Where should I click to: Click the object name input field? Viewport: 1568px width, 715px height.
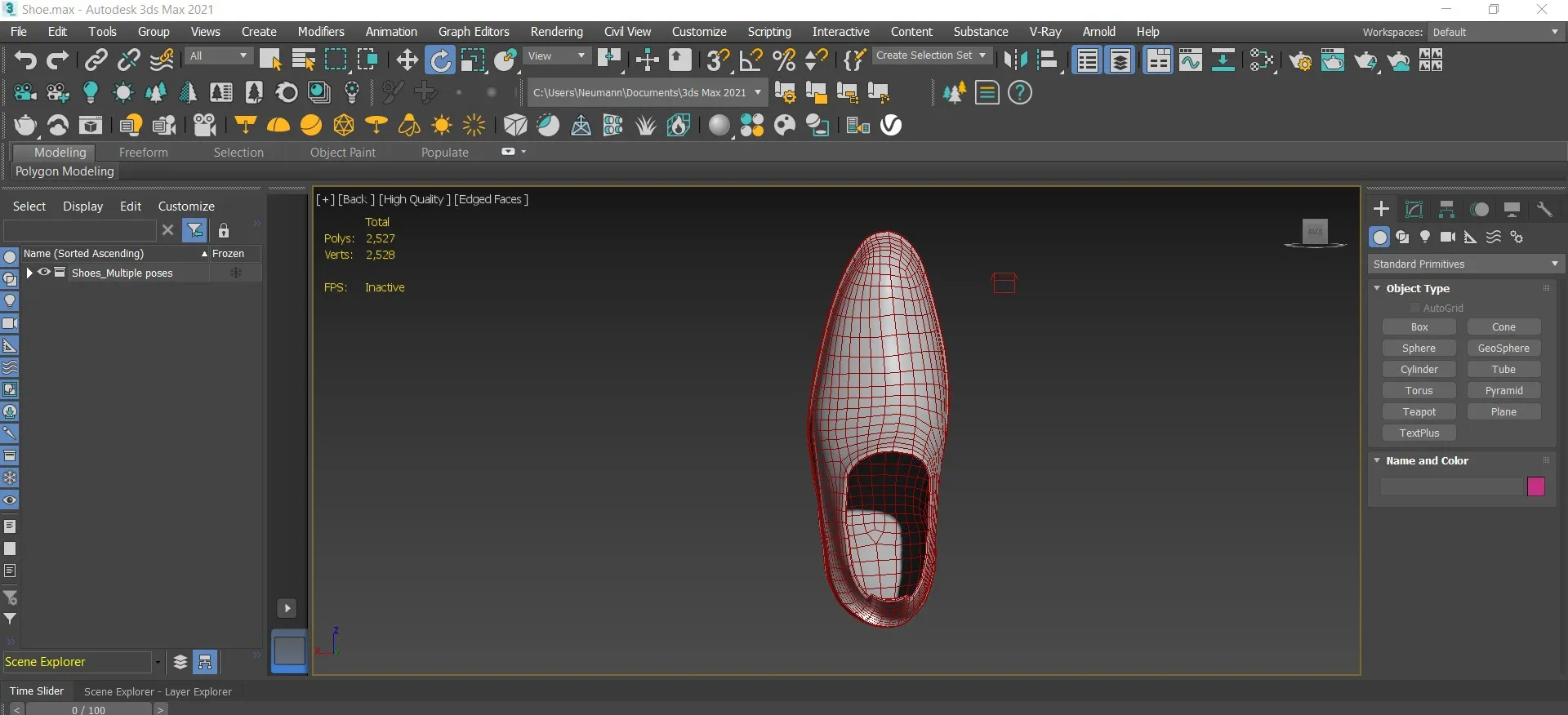(x=1452, y=486)
